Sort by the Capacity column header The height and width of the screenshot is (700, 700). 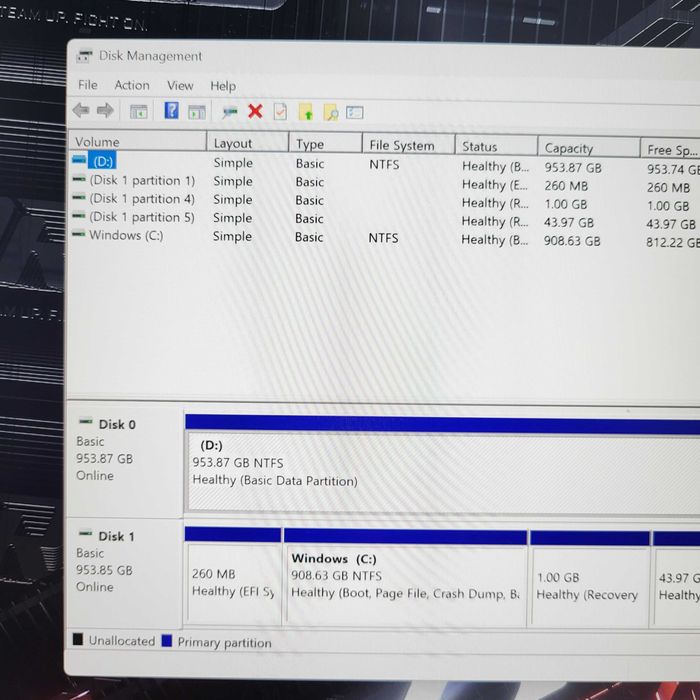click(x=588, y=148)
